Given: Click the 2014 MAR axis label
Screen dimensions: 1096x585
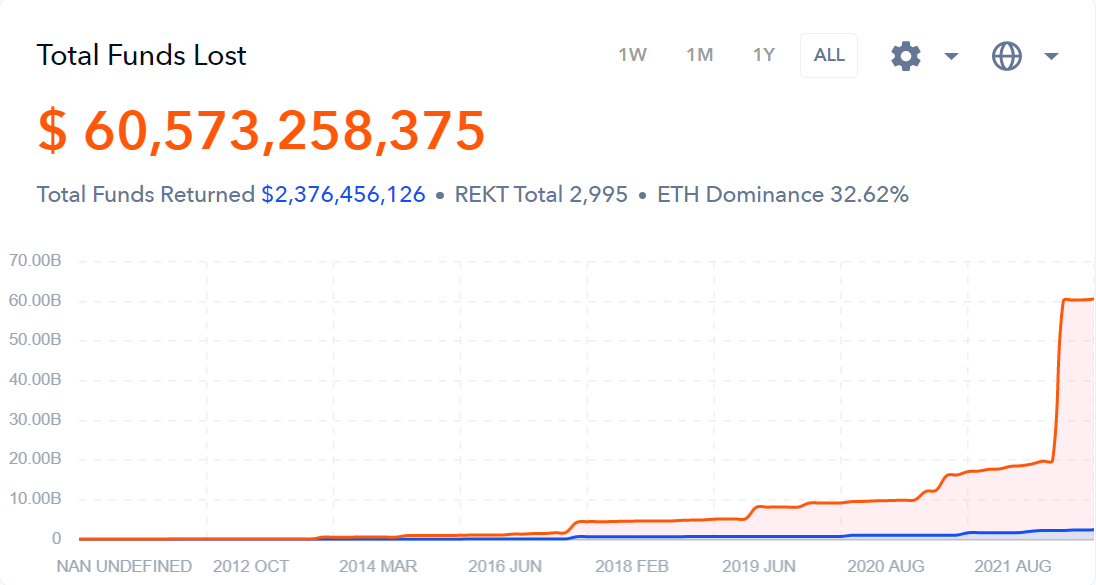Looking at the screenshot, I should [377, 566].
